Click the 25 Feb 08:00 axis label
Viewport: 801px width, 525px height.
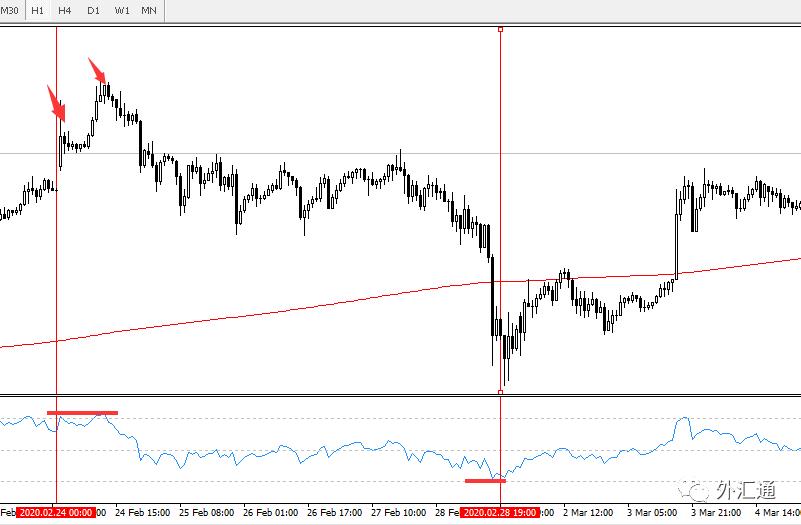(206, 512)
